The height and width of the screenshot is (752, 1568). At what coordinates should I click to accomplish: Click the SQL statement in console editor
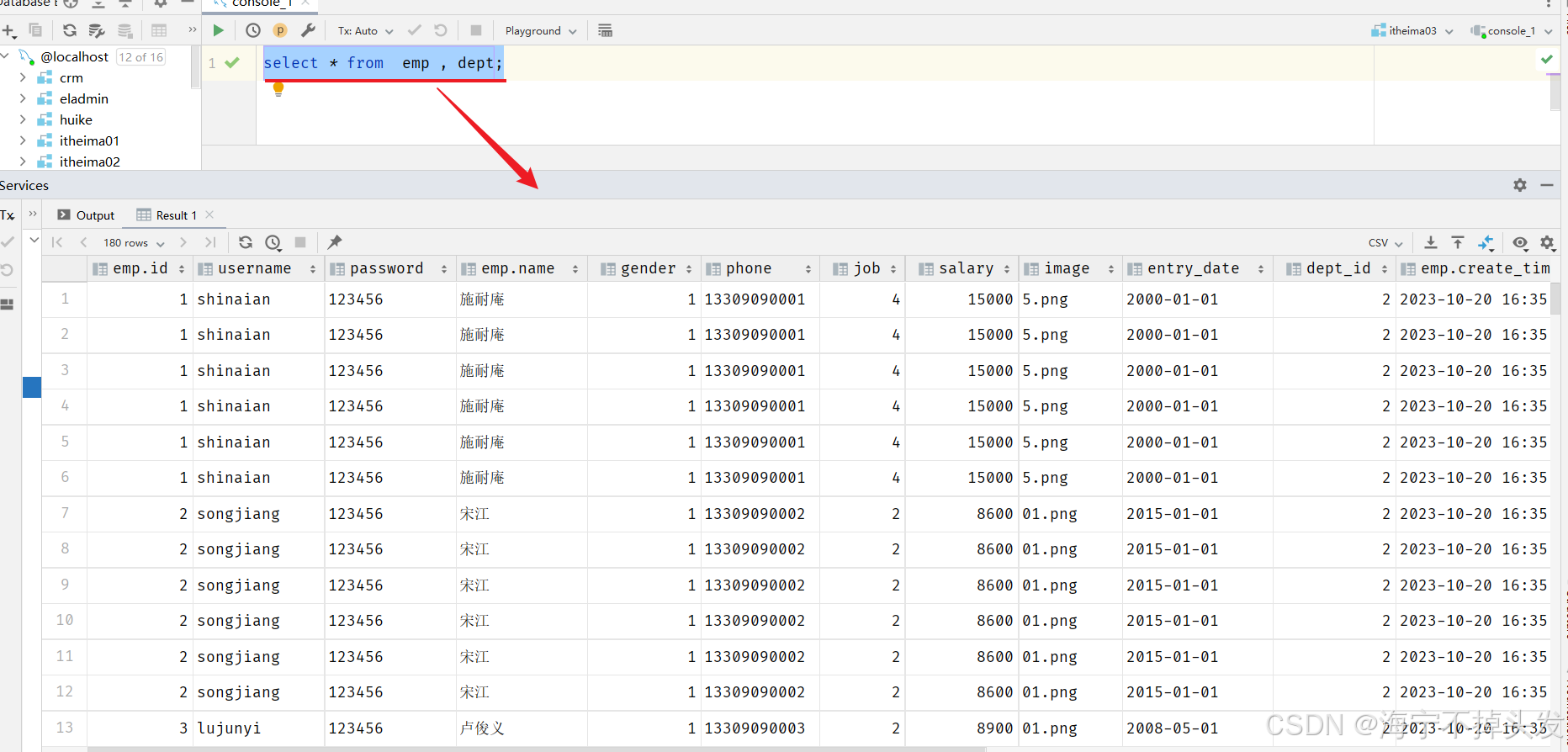[x=383, y=63]
